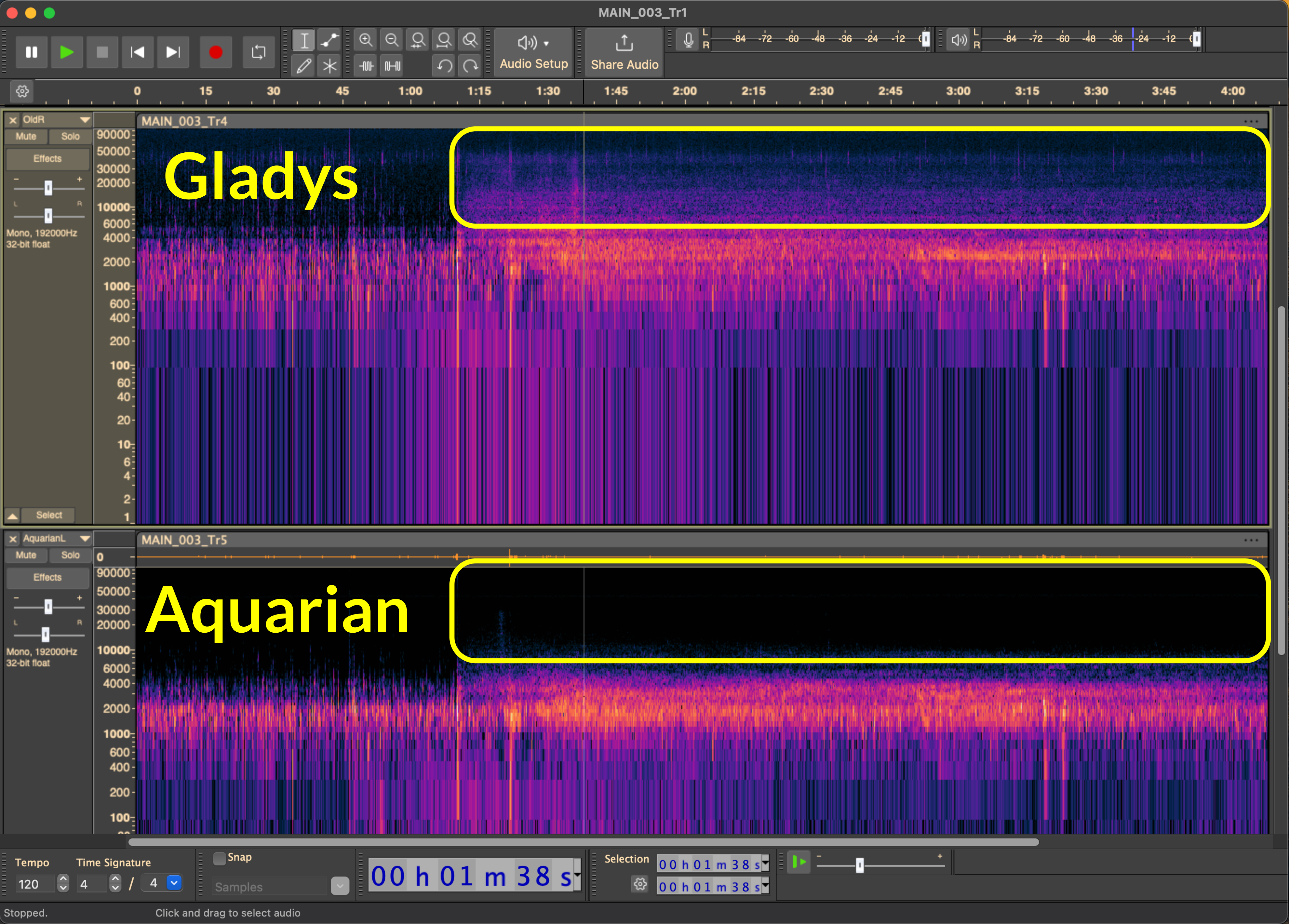Adjust the playback speed slider
The image size is (1289, 924).
[860, 866]
